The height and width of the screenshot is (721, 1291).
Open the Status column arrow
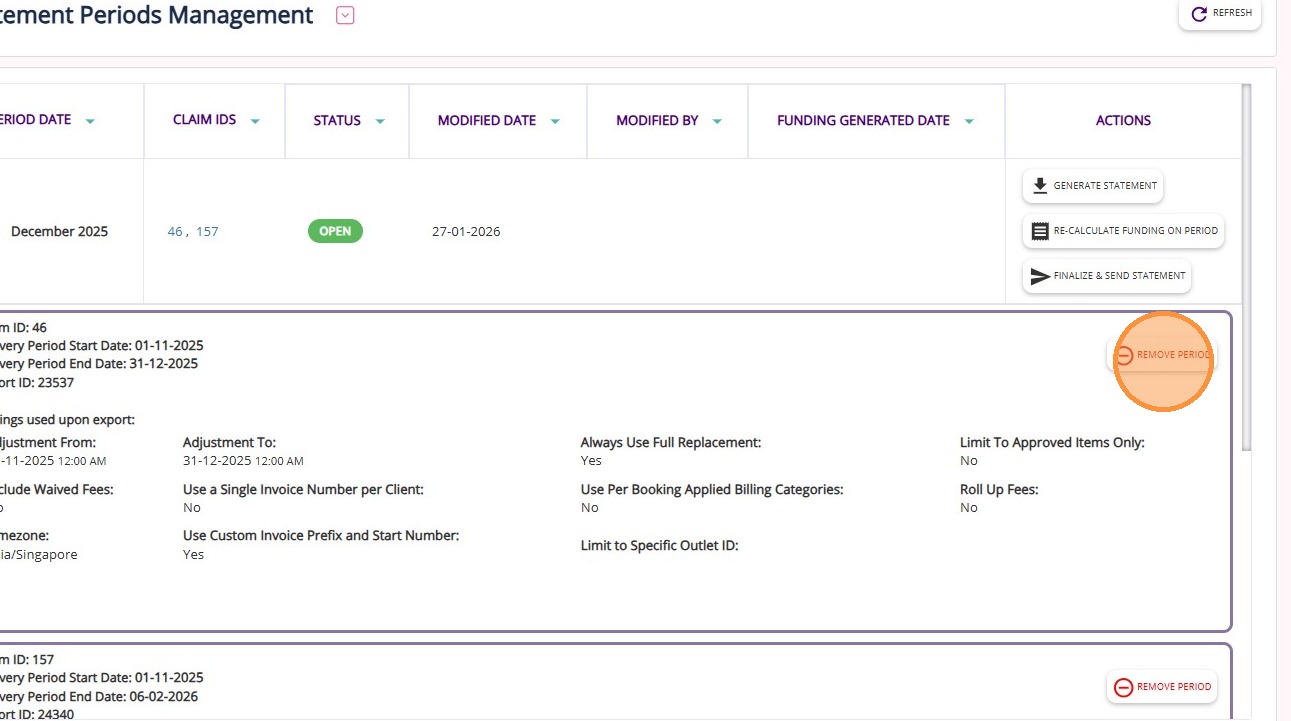pos(380,121)
